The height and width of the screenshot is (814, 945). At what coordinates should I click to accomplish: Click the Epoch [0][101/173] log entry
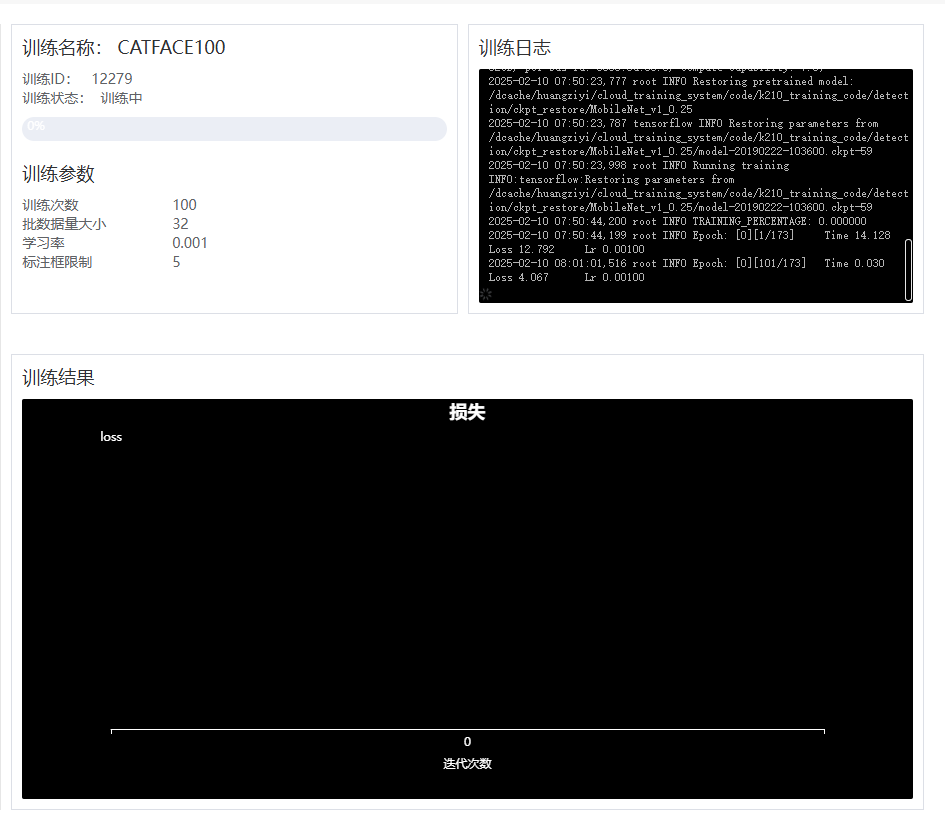pyautogui.click(x=686, y=263)
